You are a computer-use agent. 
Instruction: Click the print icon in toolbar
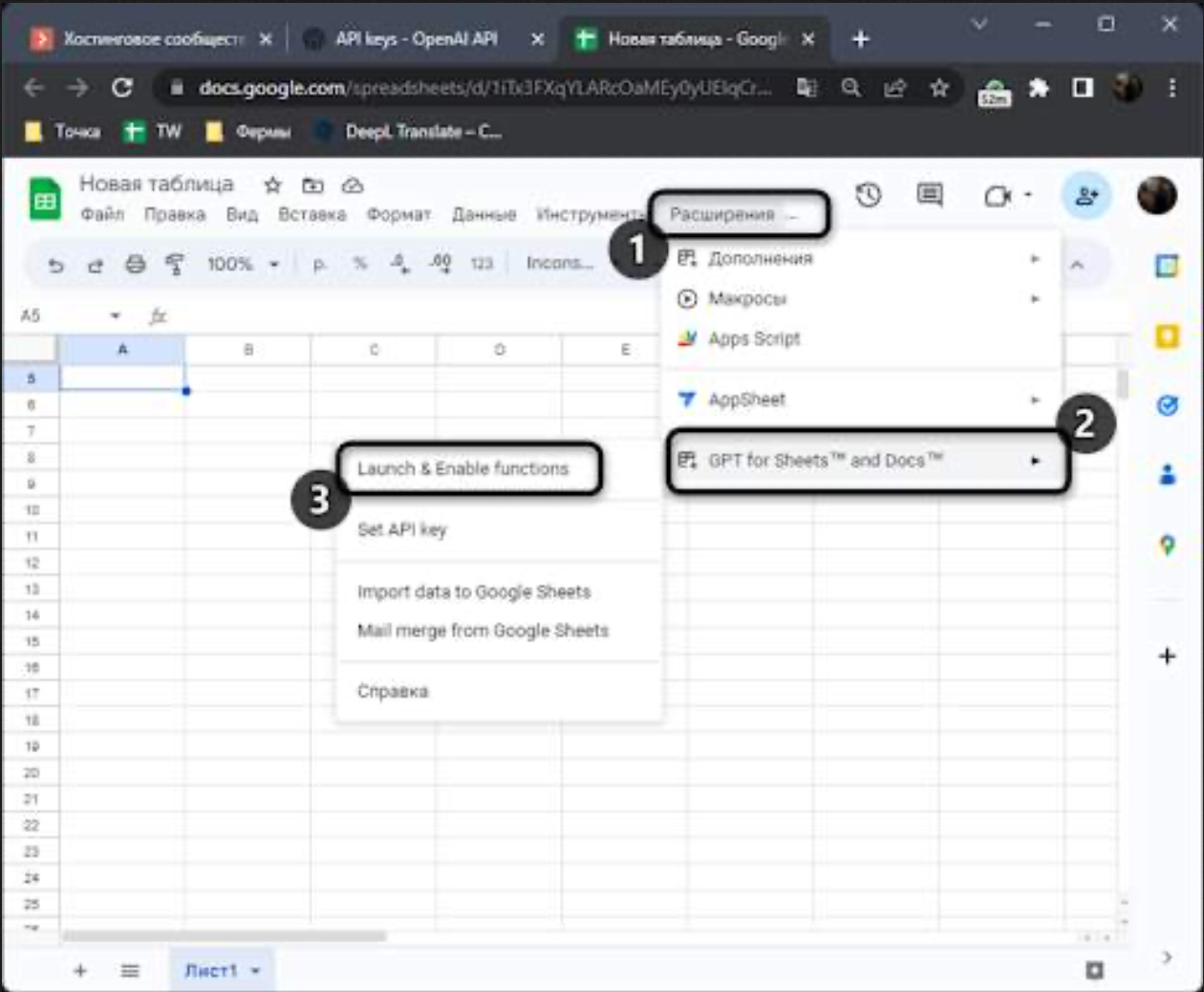pos(135,264)
